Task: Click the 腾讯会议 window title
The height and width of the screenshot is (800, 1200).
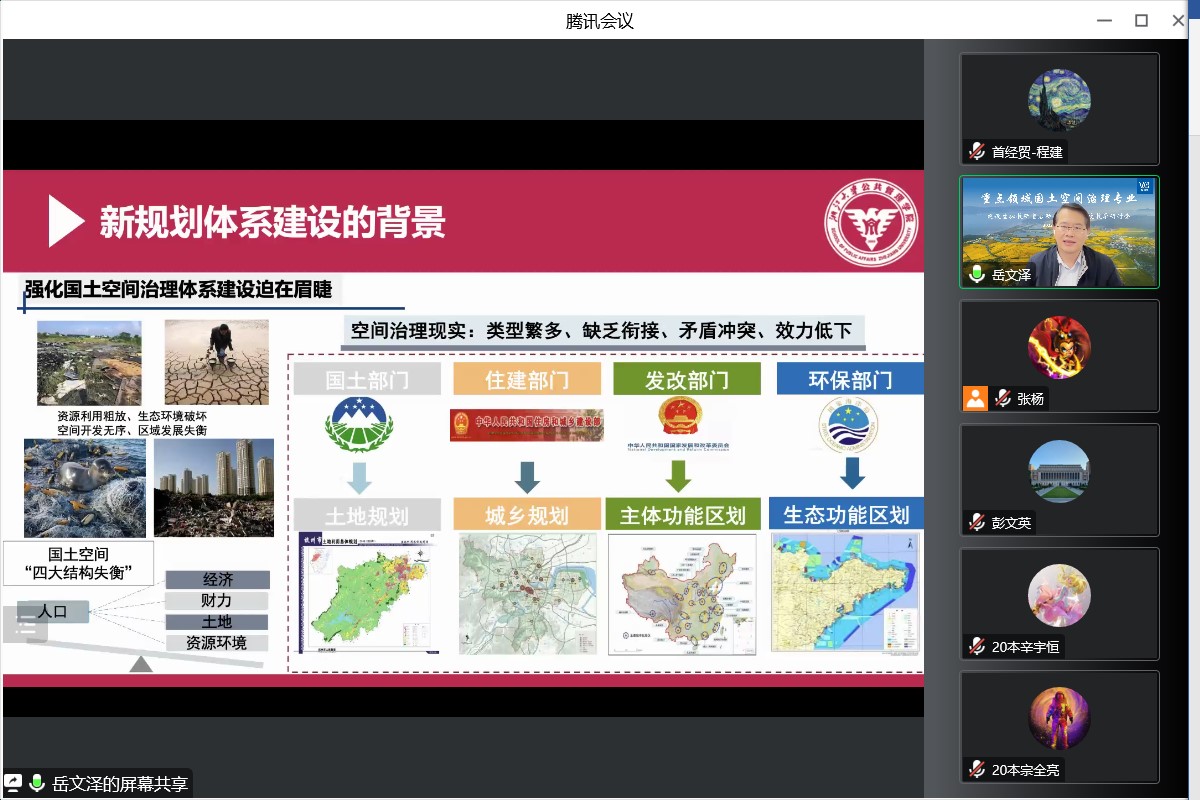Action: point(600,20)
